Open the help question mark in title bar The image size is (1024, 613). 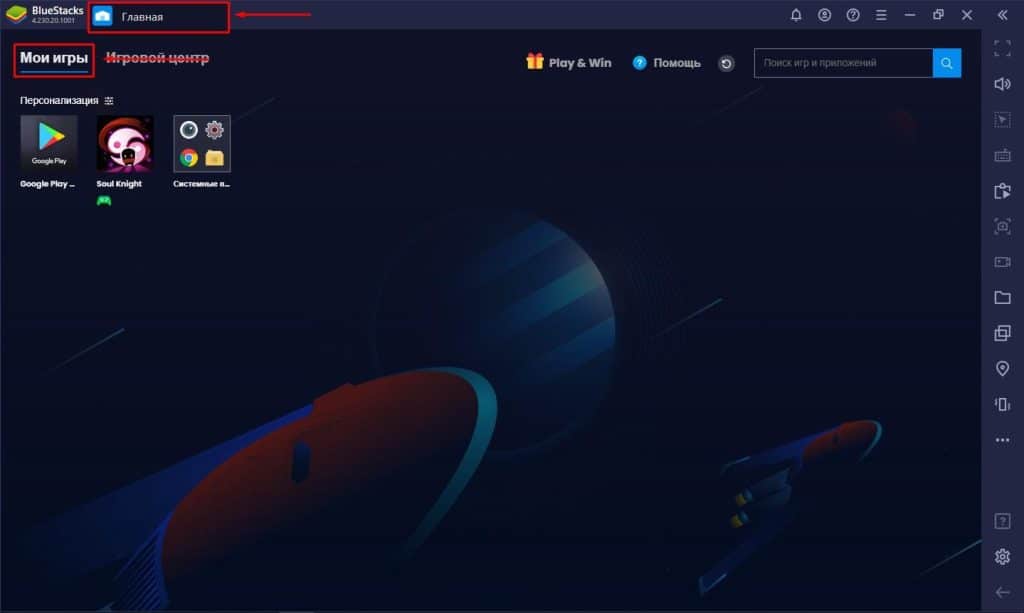coord(853,15)
